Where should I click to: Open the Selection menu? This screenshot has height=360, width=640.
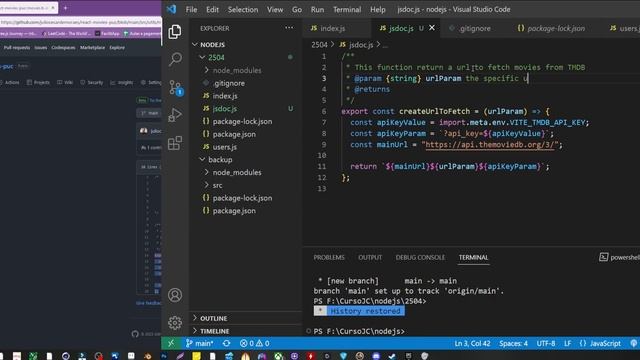[x=243, y=9]
